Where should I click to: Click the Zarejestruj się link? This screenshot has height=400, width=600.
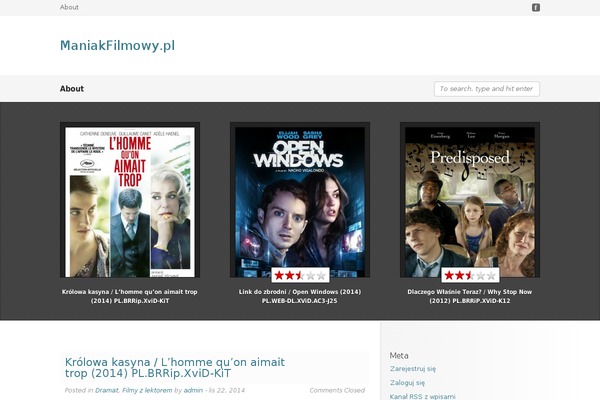[413, 369]
